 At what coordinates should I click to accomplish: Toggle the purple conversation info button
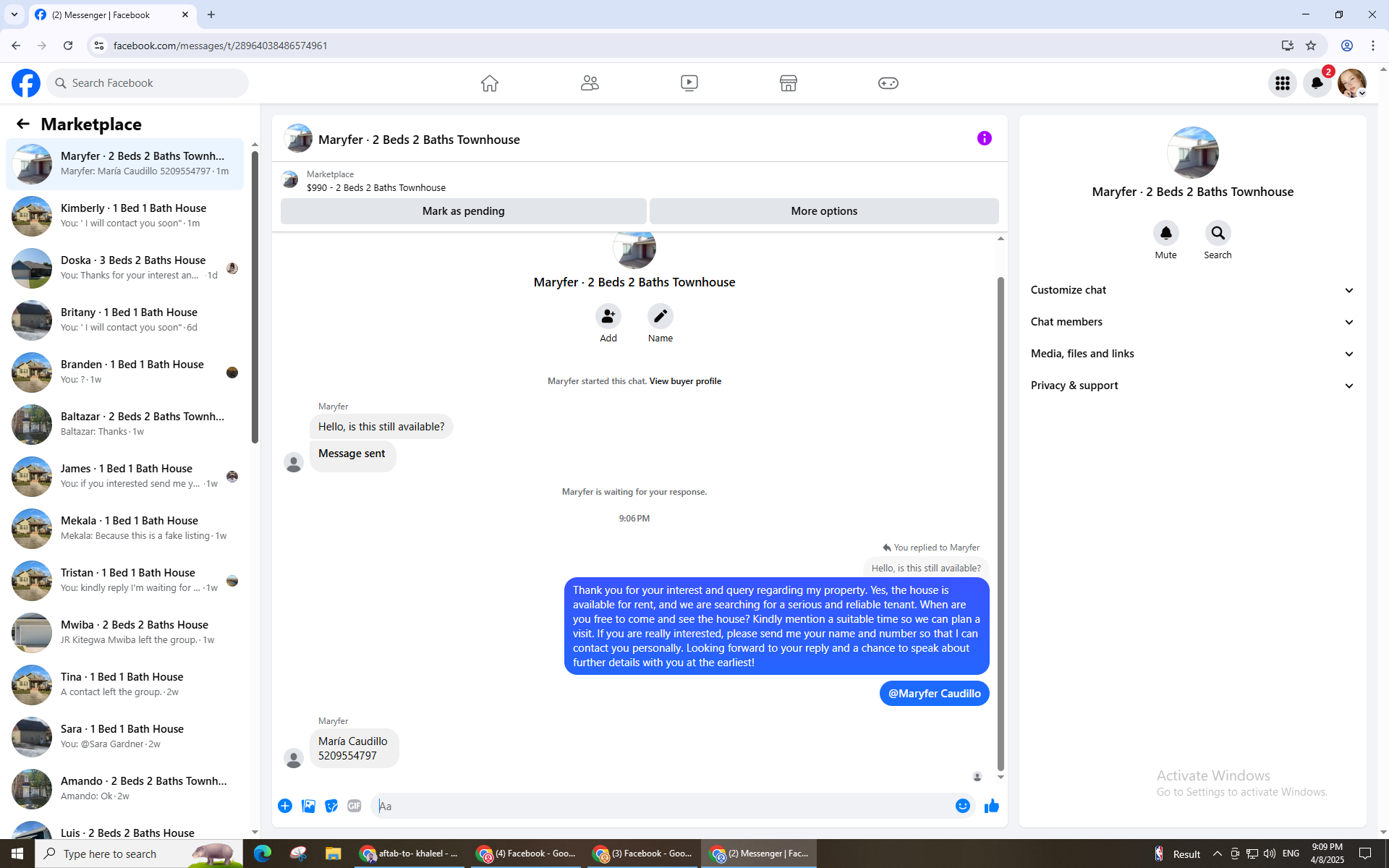pos(984,138)
